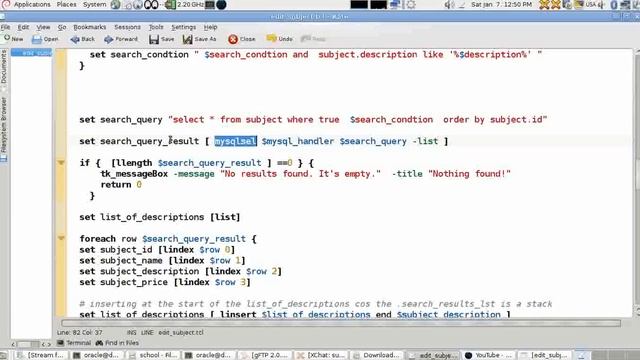640x360 pixels.
Task: Collapse the 'foreach row' code fold marker
Action: 61,238
